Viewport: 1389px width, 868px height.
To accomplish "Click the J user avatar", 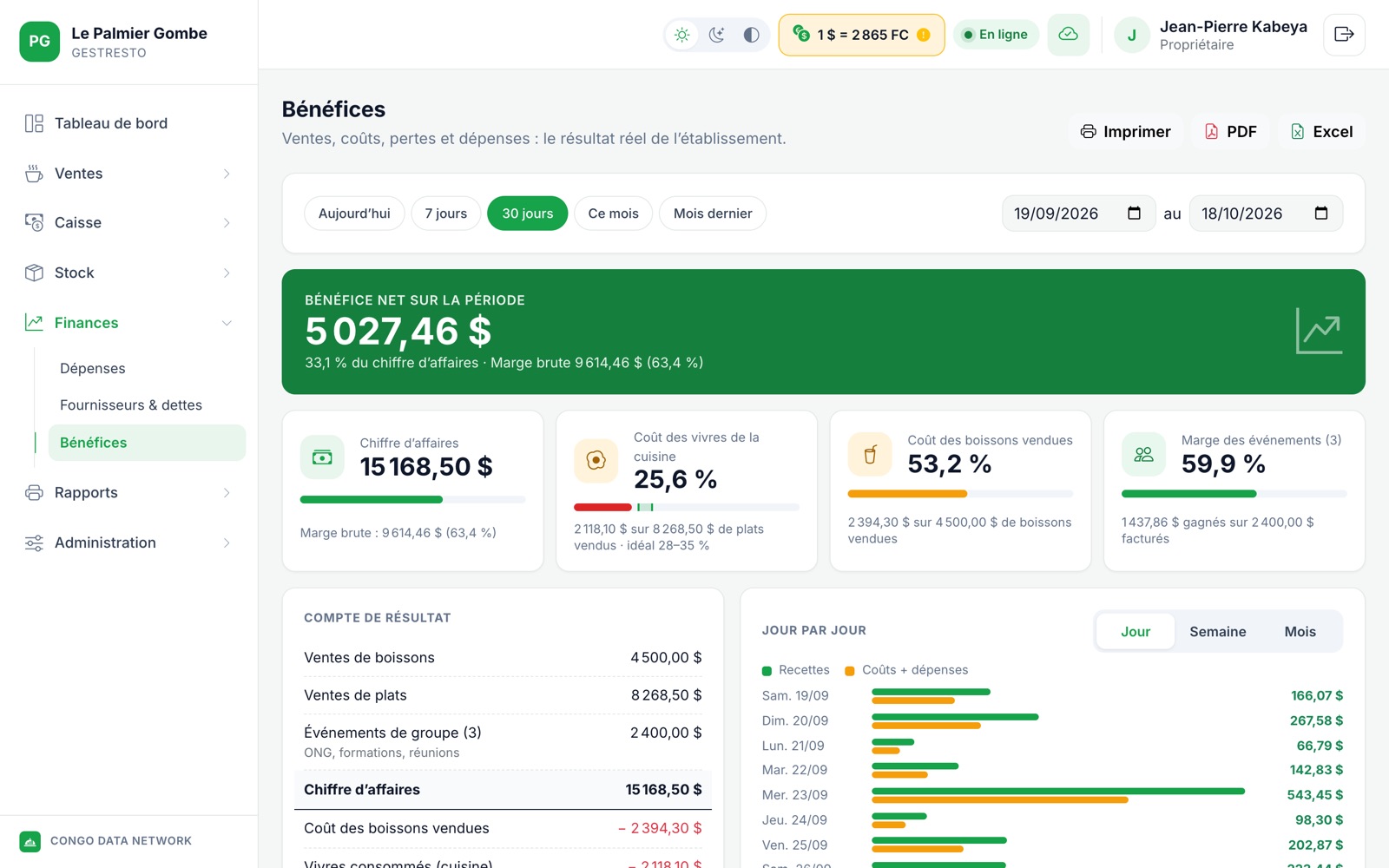I will tap(1132, 36).
